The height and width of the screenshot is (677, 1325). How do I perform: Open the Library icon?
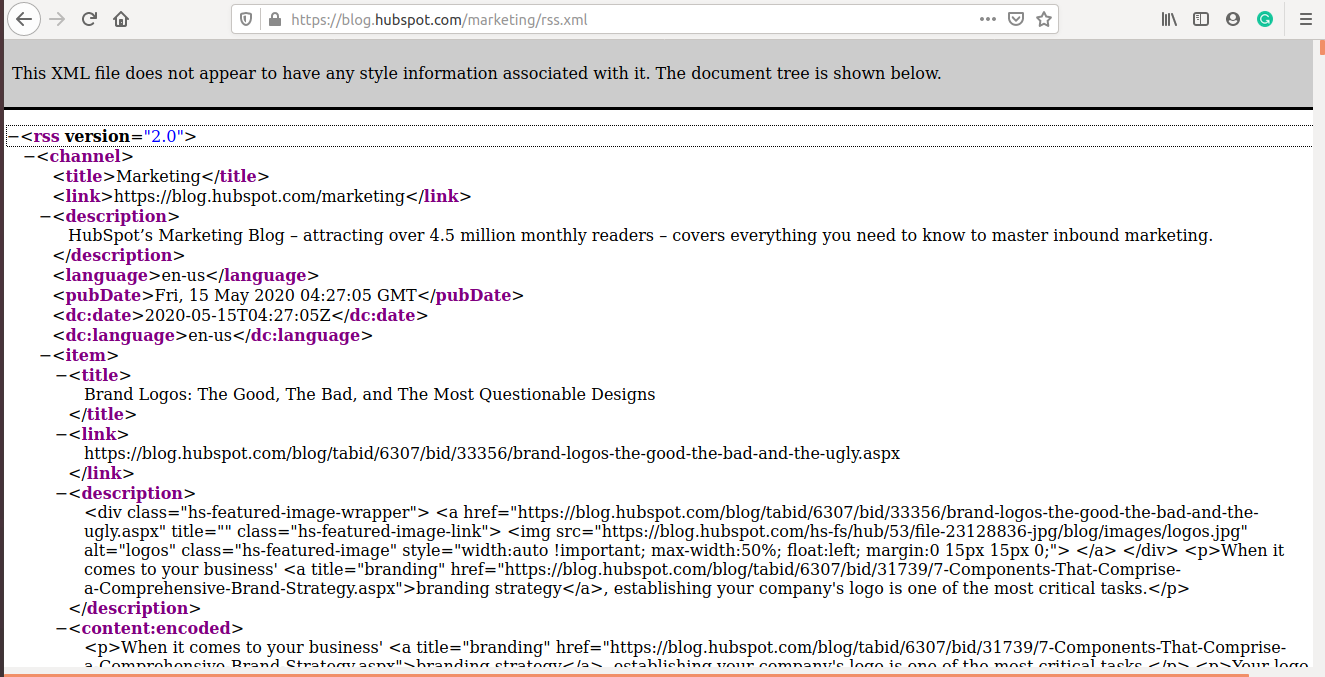coord(1169,19)
